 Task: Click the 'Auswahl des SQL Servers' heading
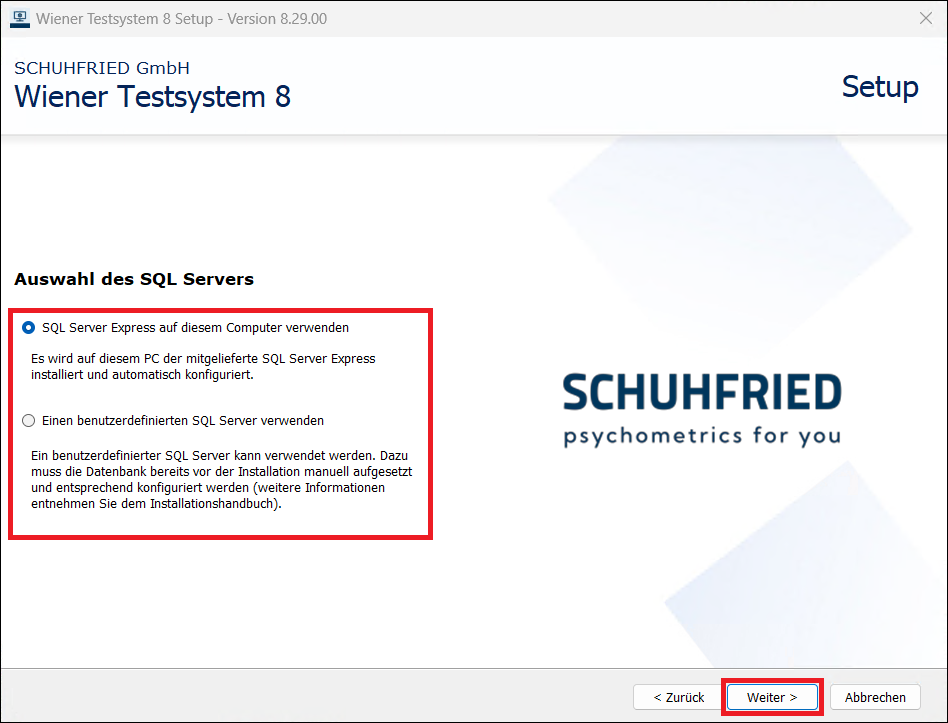point(133,279)
